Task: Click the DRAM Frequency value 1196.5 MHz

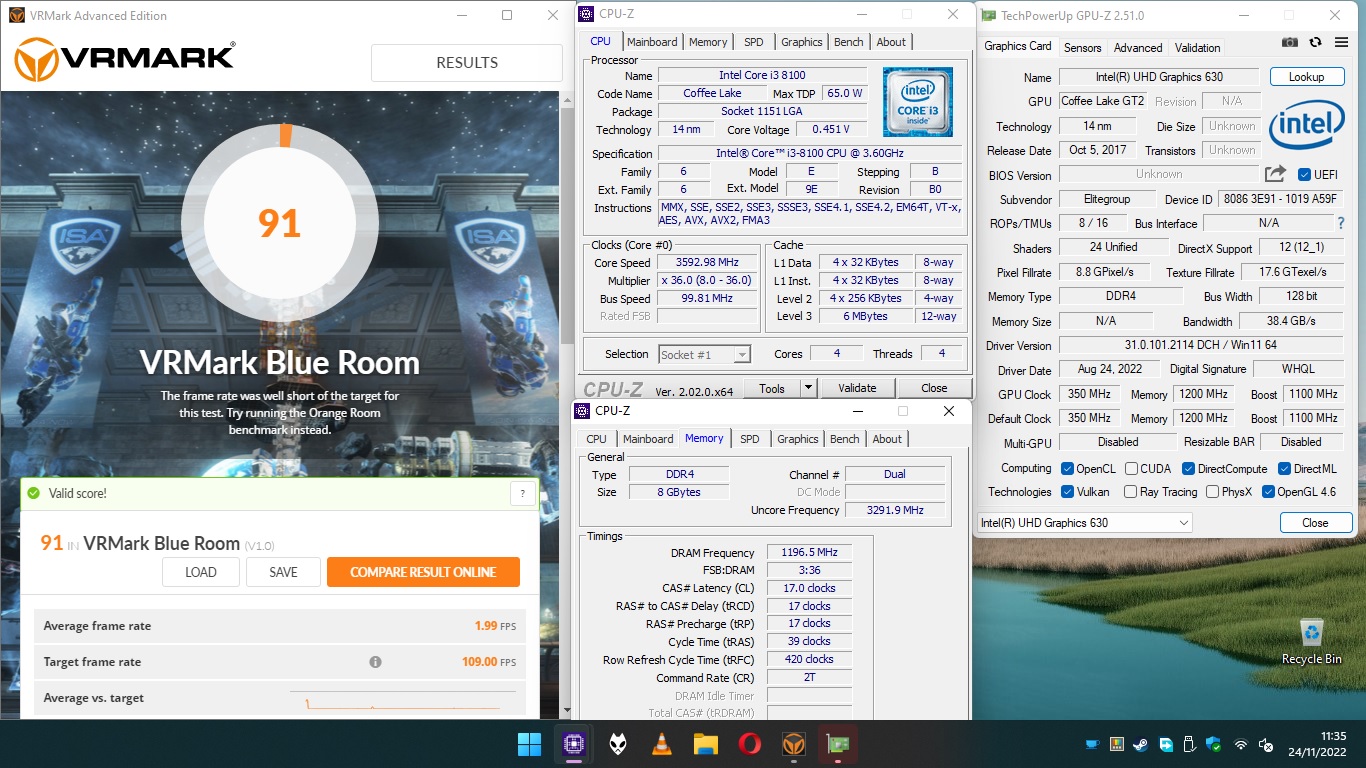Action: point(810,552)
